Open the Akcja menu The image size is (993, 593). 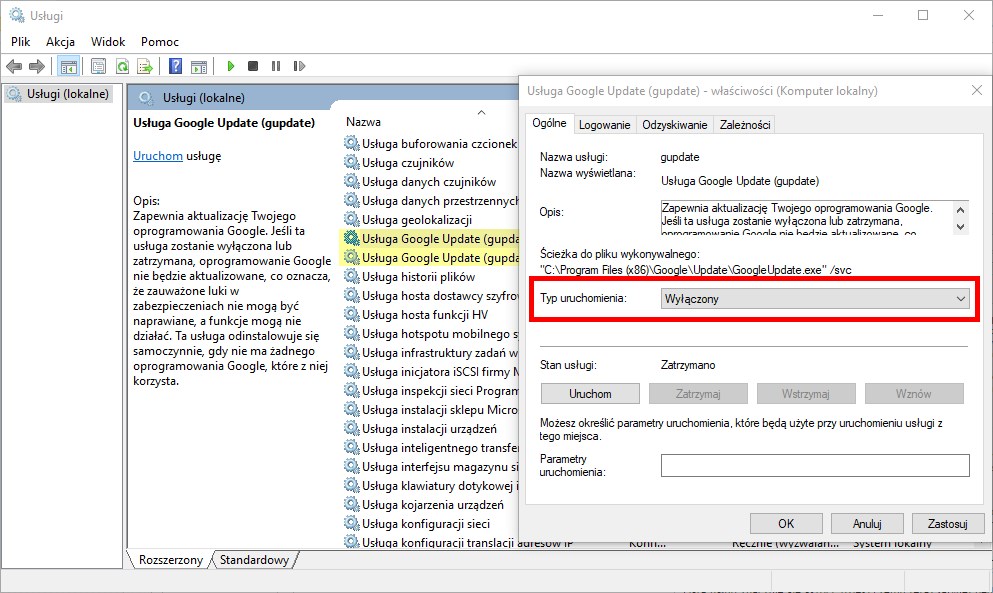pos(60,42)
